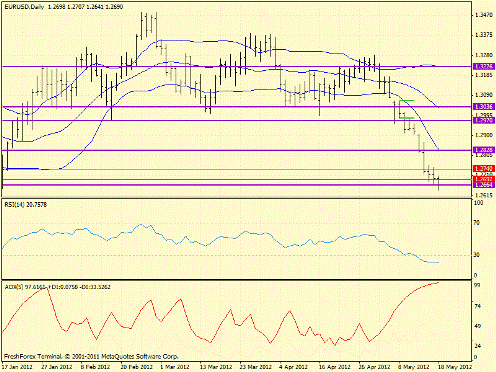Select RSI scale value 100
The height and width of the screenshot is (372, 496).
tap(479, 203)
